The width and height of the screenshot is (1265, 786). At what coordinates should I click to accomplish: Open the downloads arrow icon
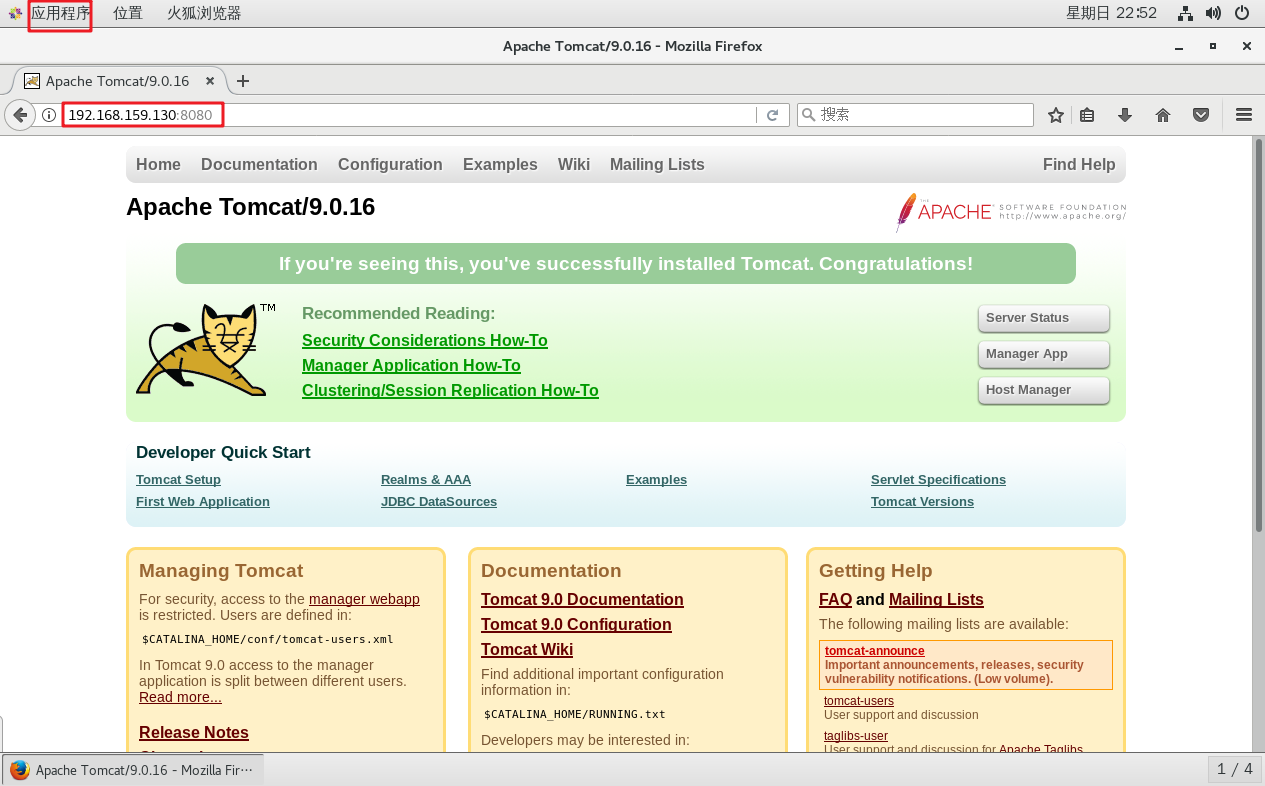pos(1125,115)
